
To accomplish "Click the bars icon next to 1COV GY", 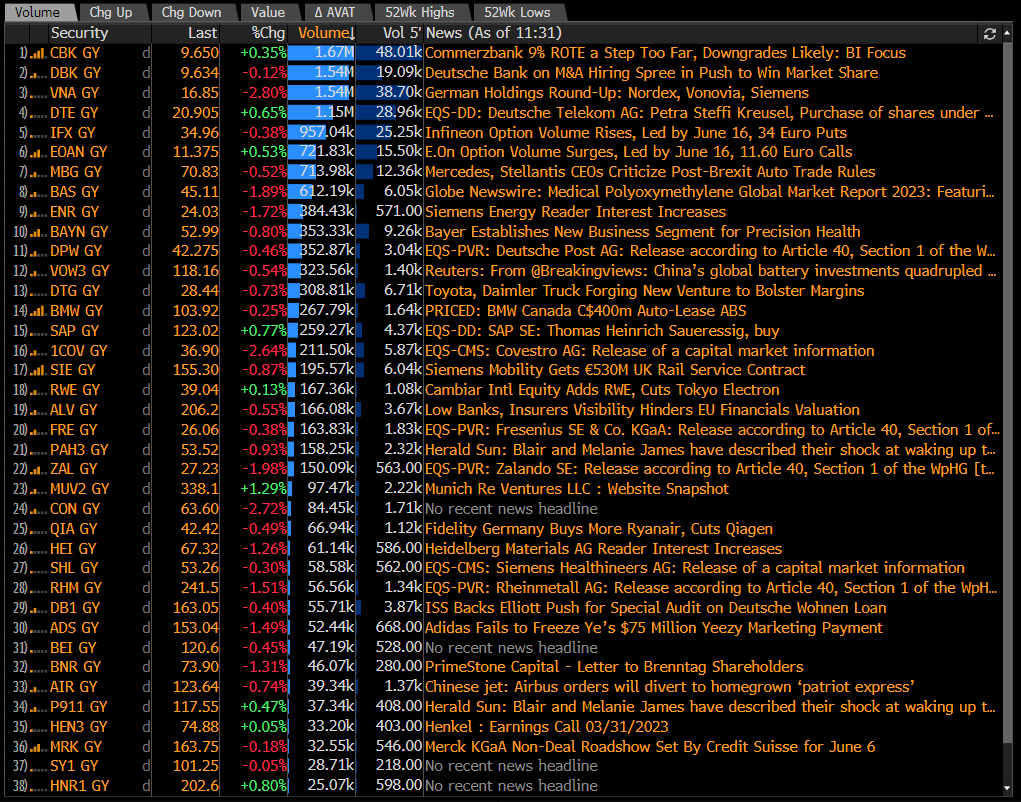I will [x=38, y=351].
